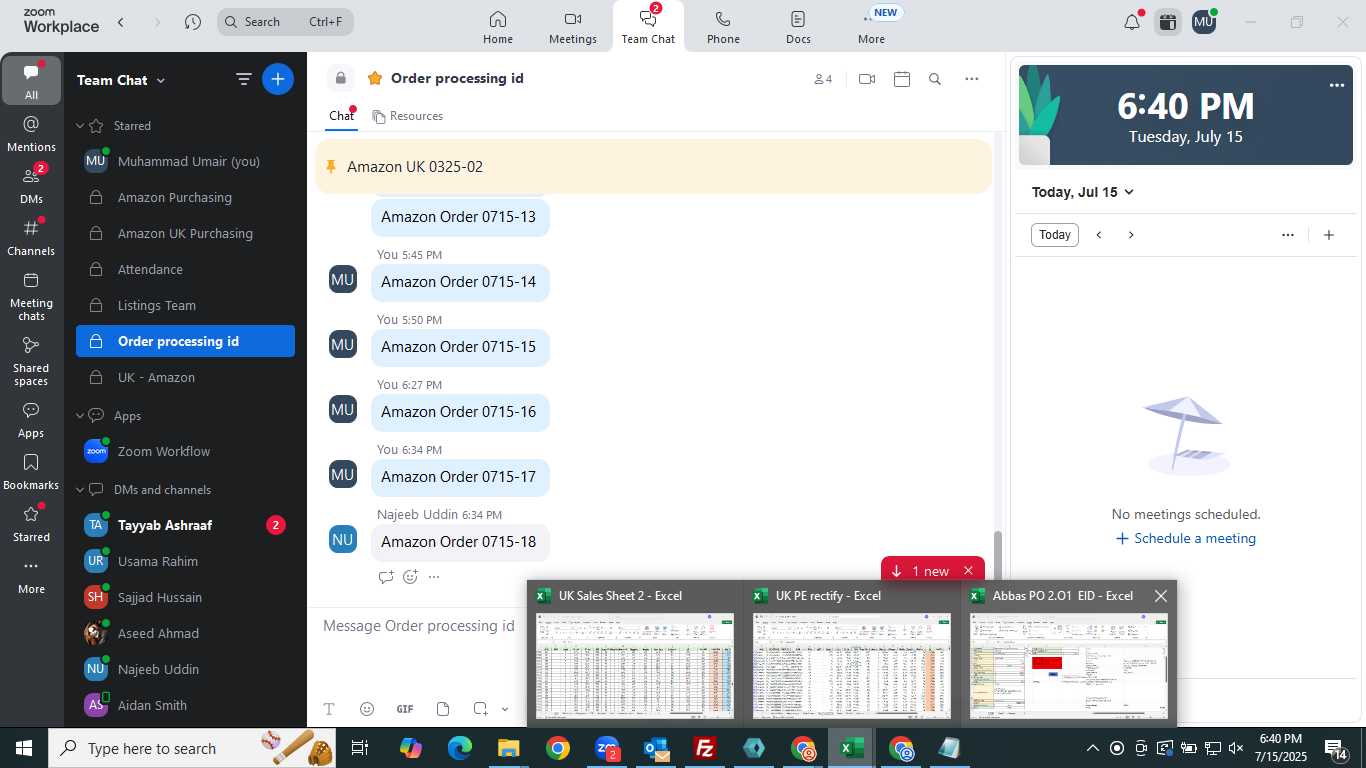Image resolution: width=1366 pixels, height=768 pixels.
Task: Open Amazon Purchasing channel
Action: click(x=185, y=197)
